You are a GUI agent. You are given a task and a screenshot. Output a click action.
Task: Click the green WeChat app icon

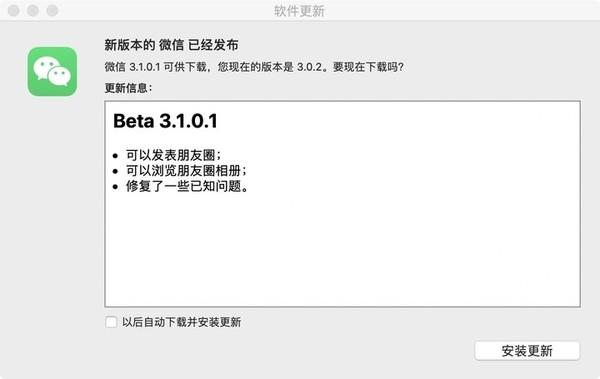[52, 72]
